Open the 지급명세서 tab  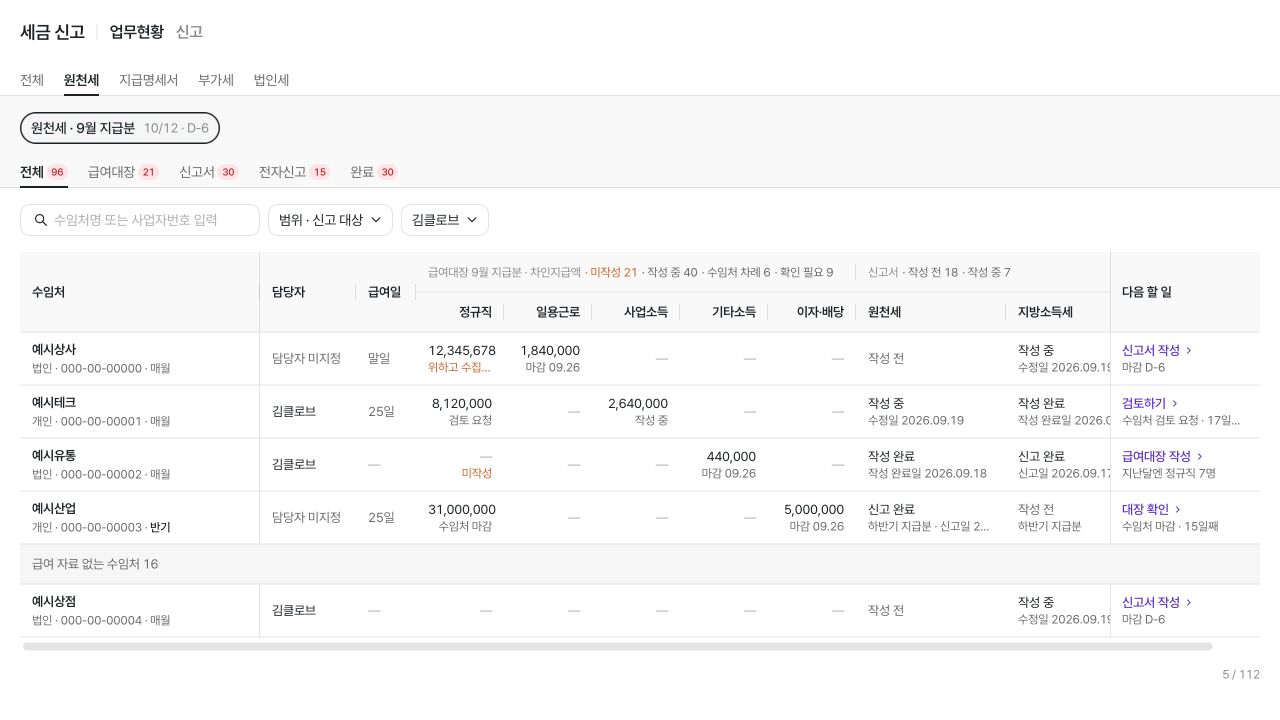[x=148, y=80]
